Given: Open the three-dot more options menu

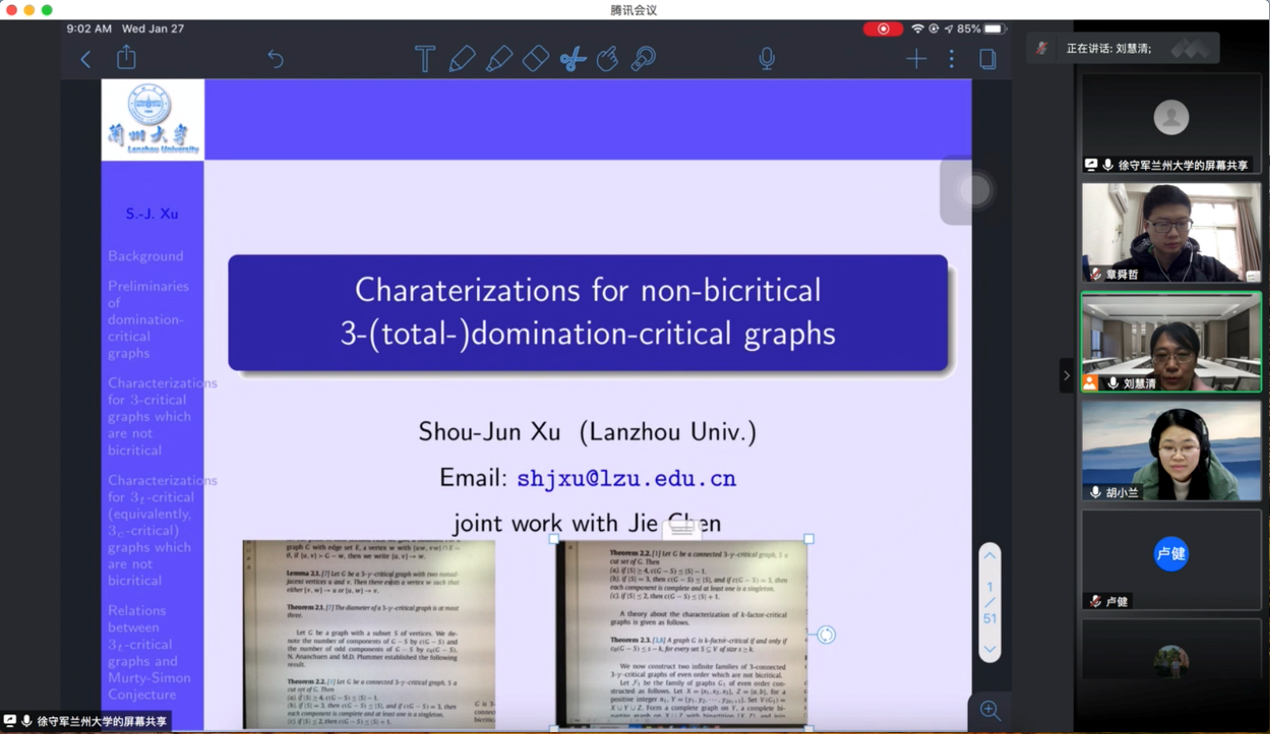Looking at the screenshot, I should [x=951, y=59].
